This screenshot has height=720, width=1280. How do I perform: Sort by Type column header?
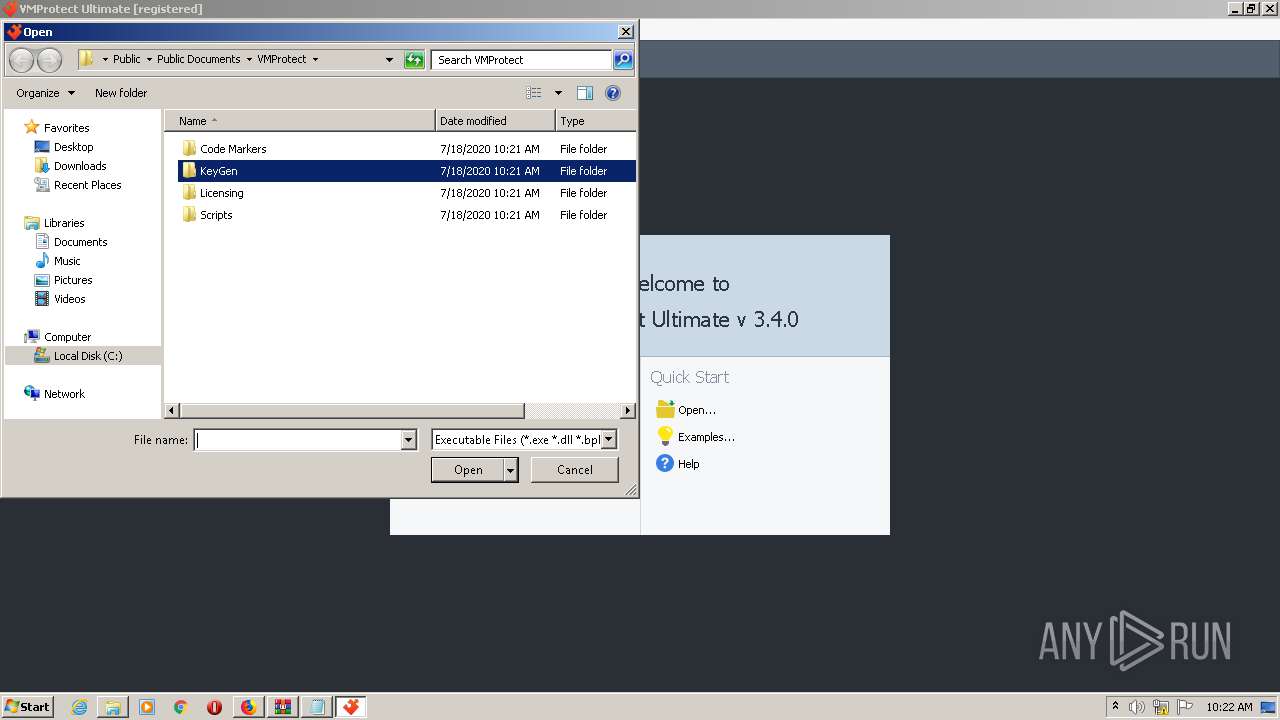595,121
